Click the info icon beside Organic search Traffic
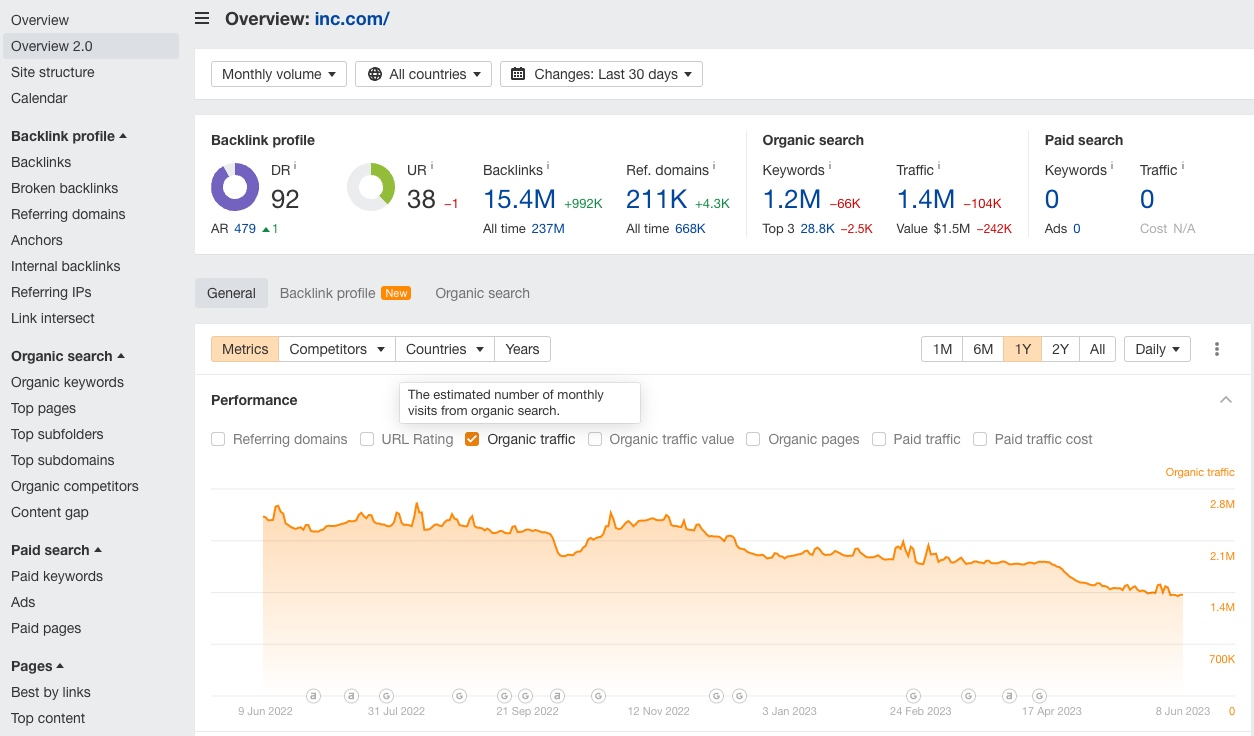The width and height of the screenshot is (1254, 736). pyautogui.click(x=939, y=167)
